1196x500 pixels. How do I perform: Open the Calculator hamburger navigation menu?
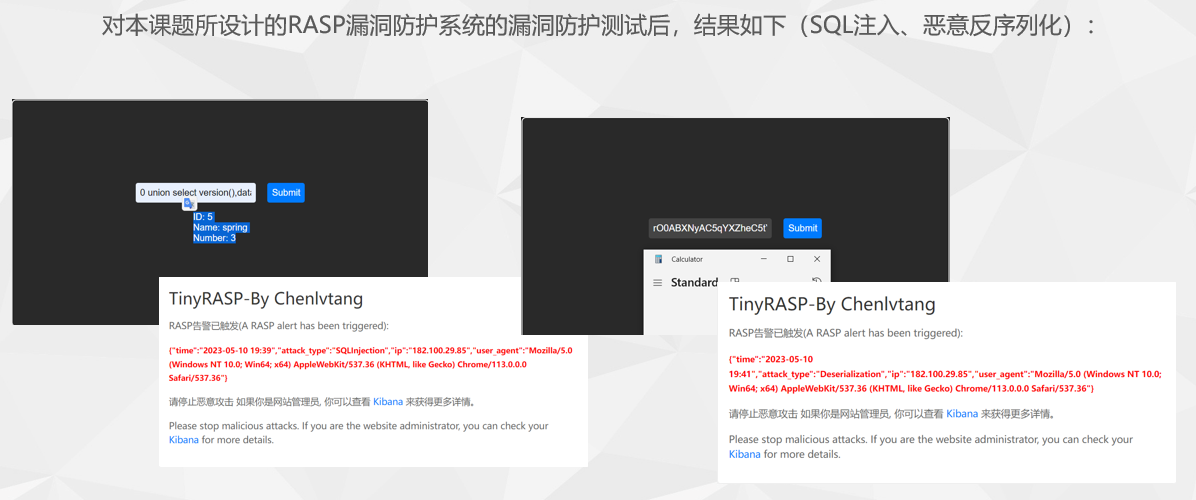[x=657, y=283]
